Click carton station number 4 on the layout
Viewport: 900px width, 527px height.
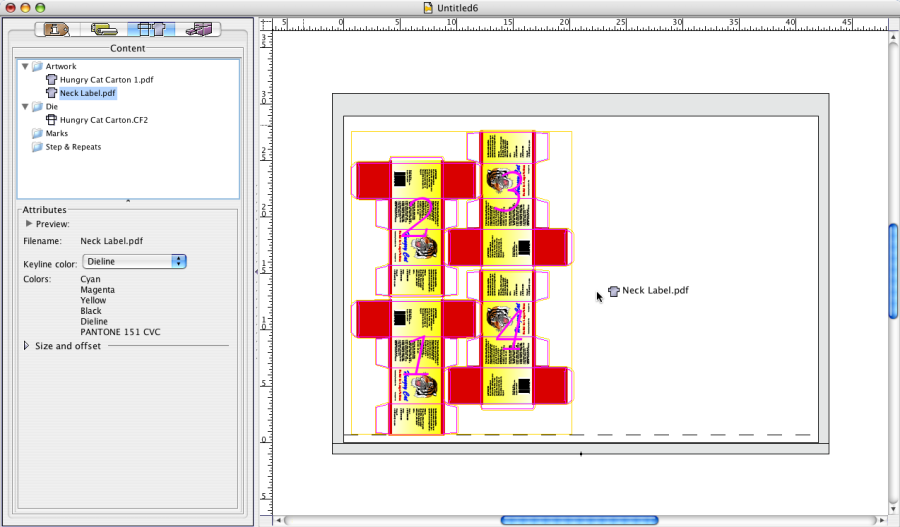[510, 330]
